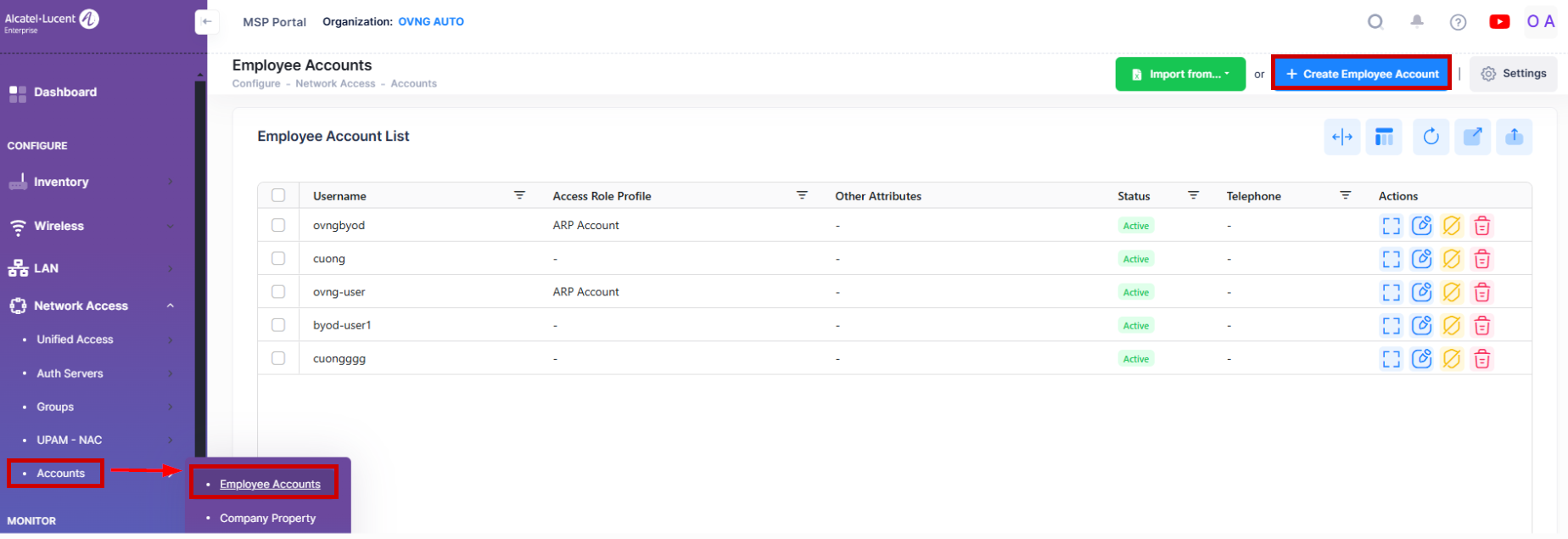This screenshot has height=539, width=1568.
Task: Click the search icon in the top bar
Action: (x=1375, y=22)
